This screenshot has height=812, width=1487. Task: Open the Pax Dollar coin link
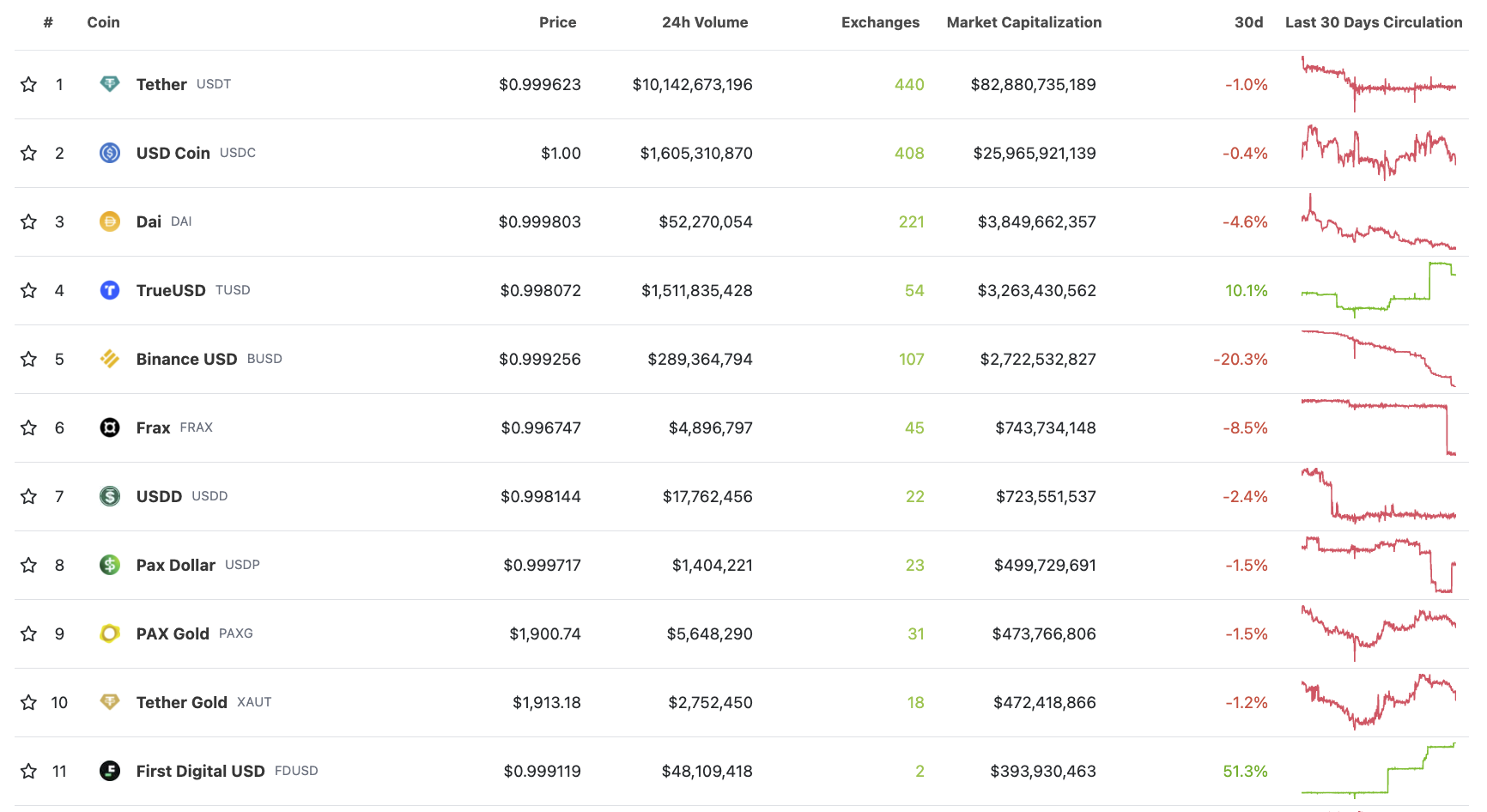[x=176, y=565]
